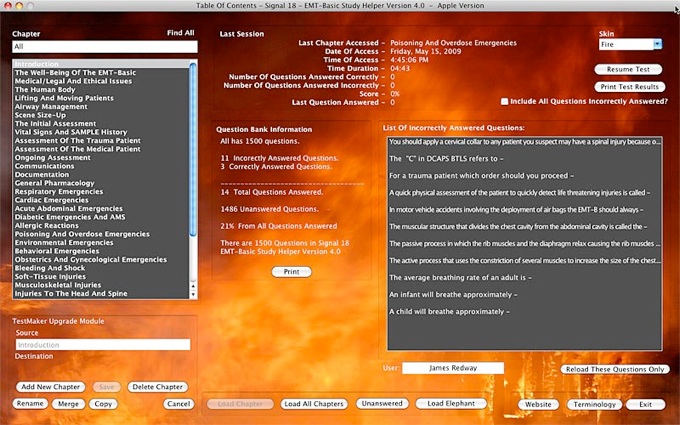Click the greyed Load Chapter button
The height and width of the screenshot is (425, 680).
[240, 404]
